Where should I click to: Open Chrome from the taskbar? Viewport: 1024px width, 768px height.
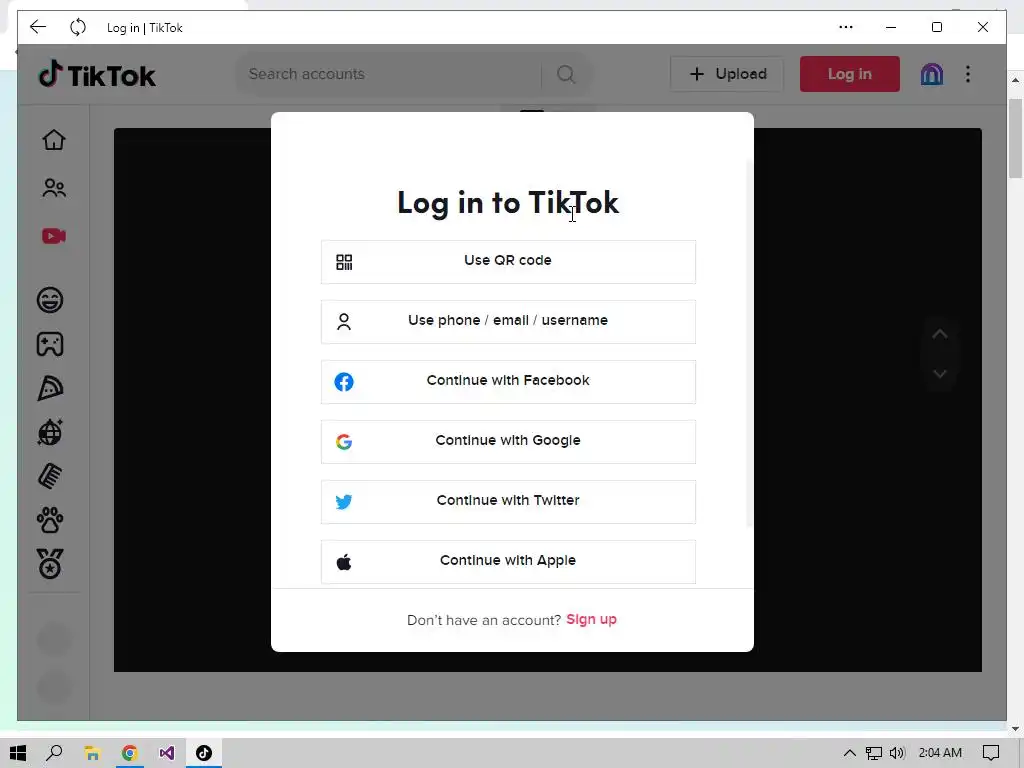pos(129,753)
